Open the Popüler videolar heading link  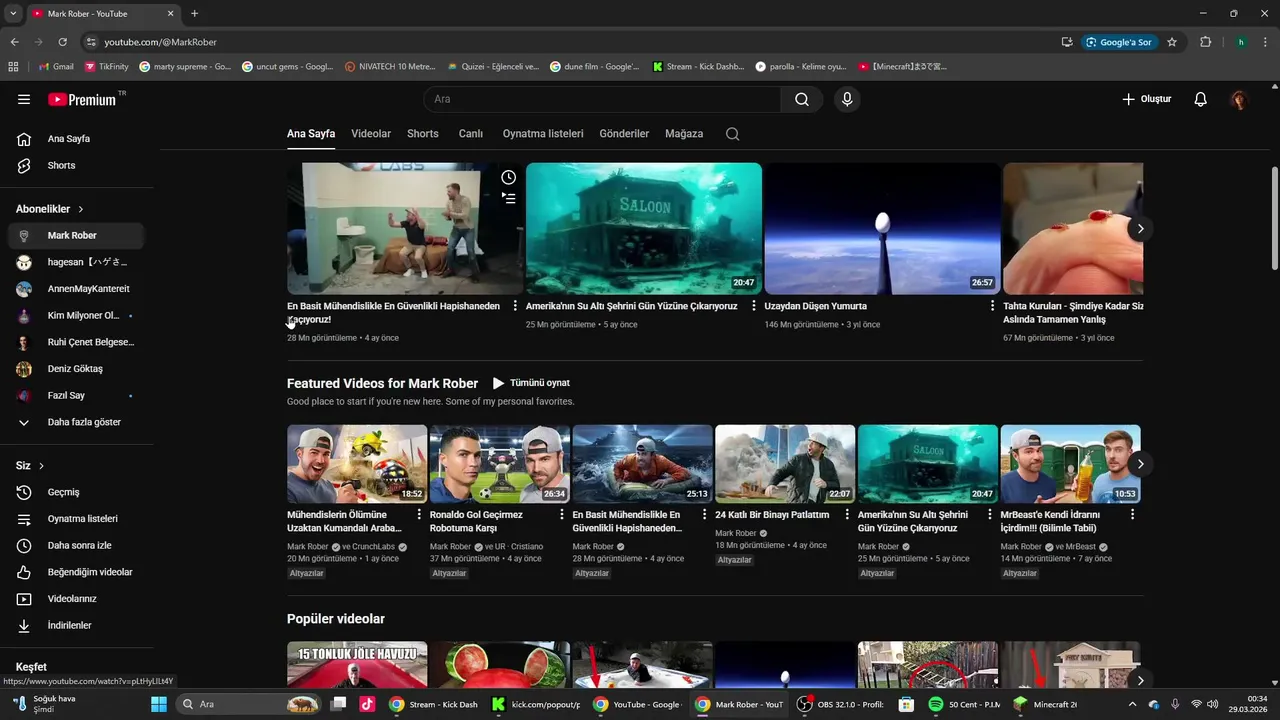pos(336,619)
